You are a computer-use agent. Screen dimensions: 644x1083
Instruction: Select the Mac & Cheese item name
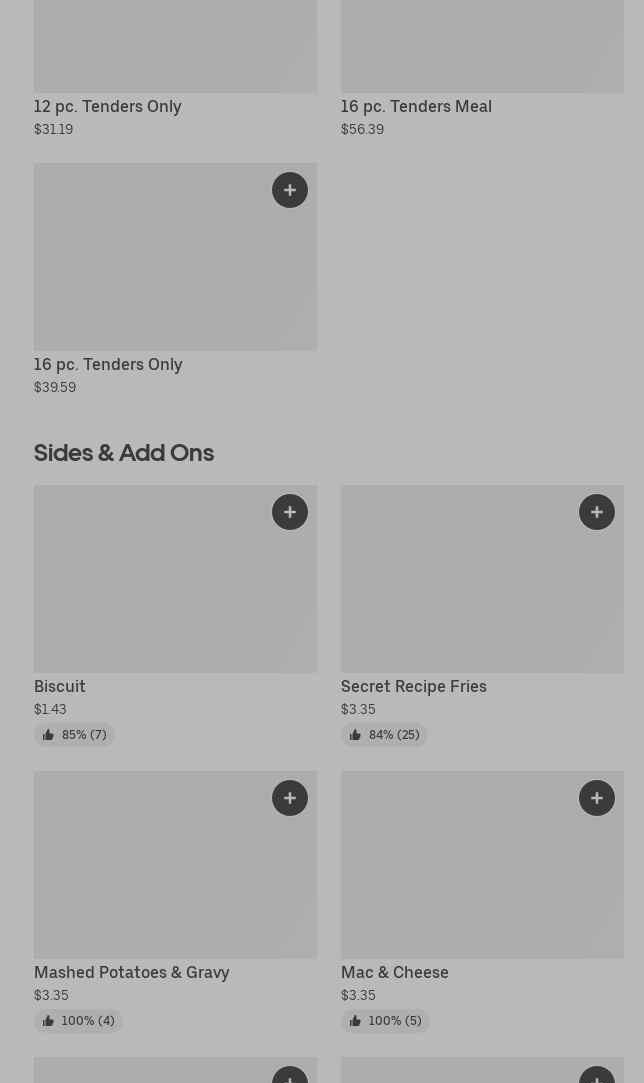[x=395, y=972]
